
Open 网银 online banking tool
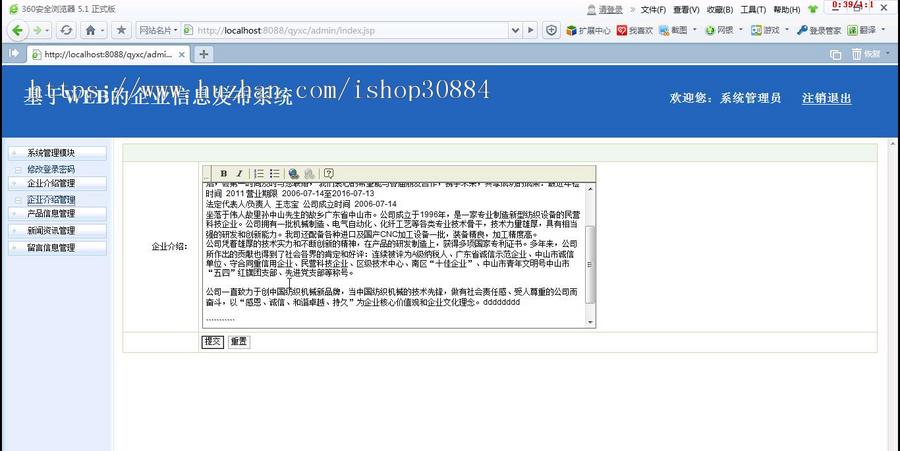[719, 30]
